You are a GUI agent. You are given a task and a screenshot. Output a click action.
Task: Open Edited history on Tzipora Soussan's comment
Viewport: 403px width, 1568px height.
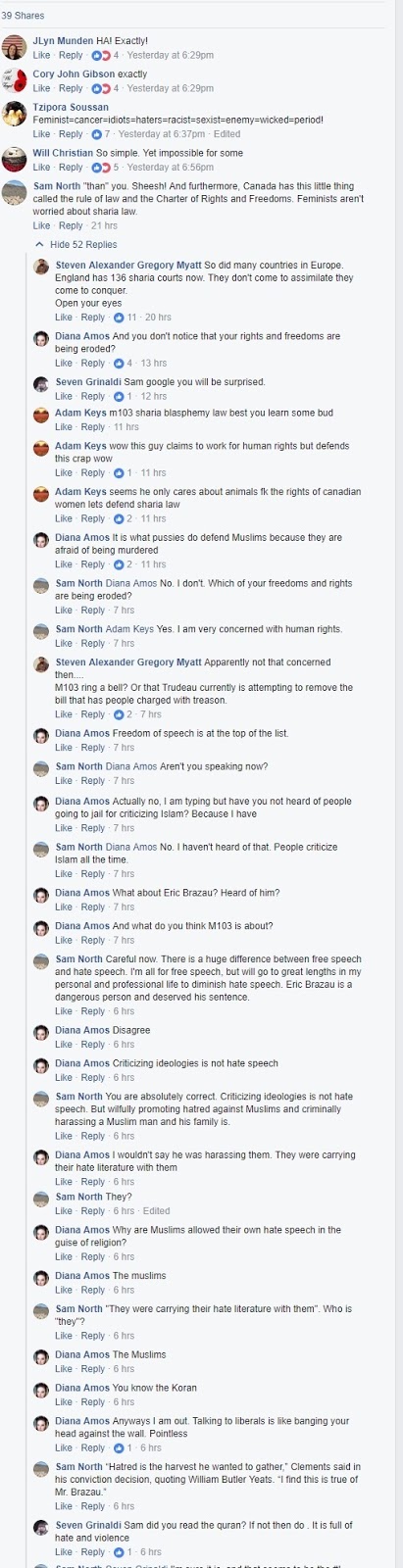pos(227,134)
